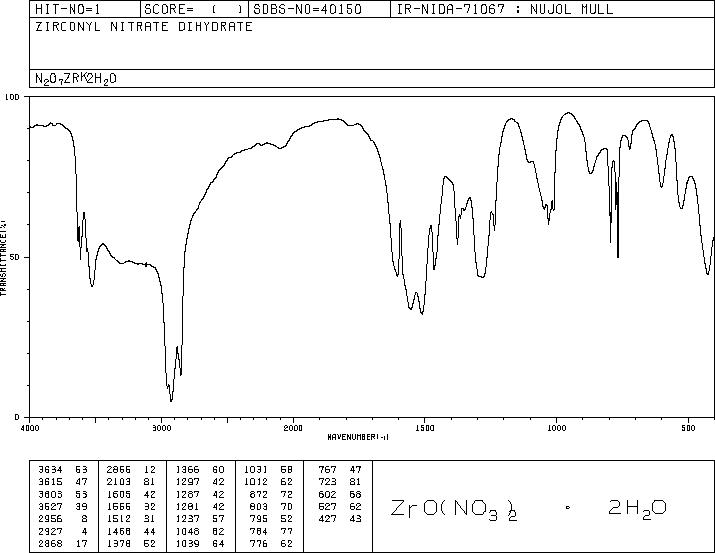Viewport: 715px width, 553px height.
Task: Click the 1000 tick on x-axis
Action: point(557,428)
